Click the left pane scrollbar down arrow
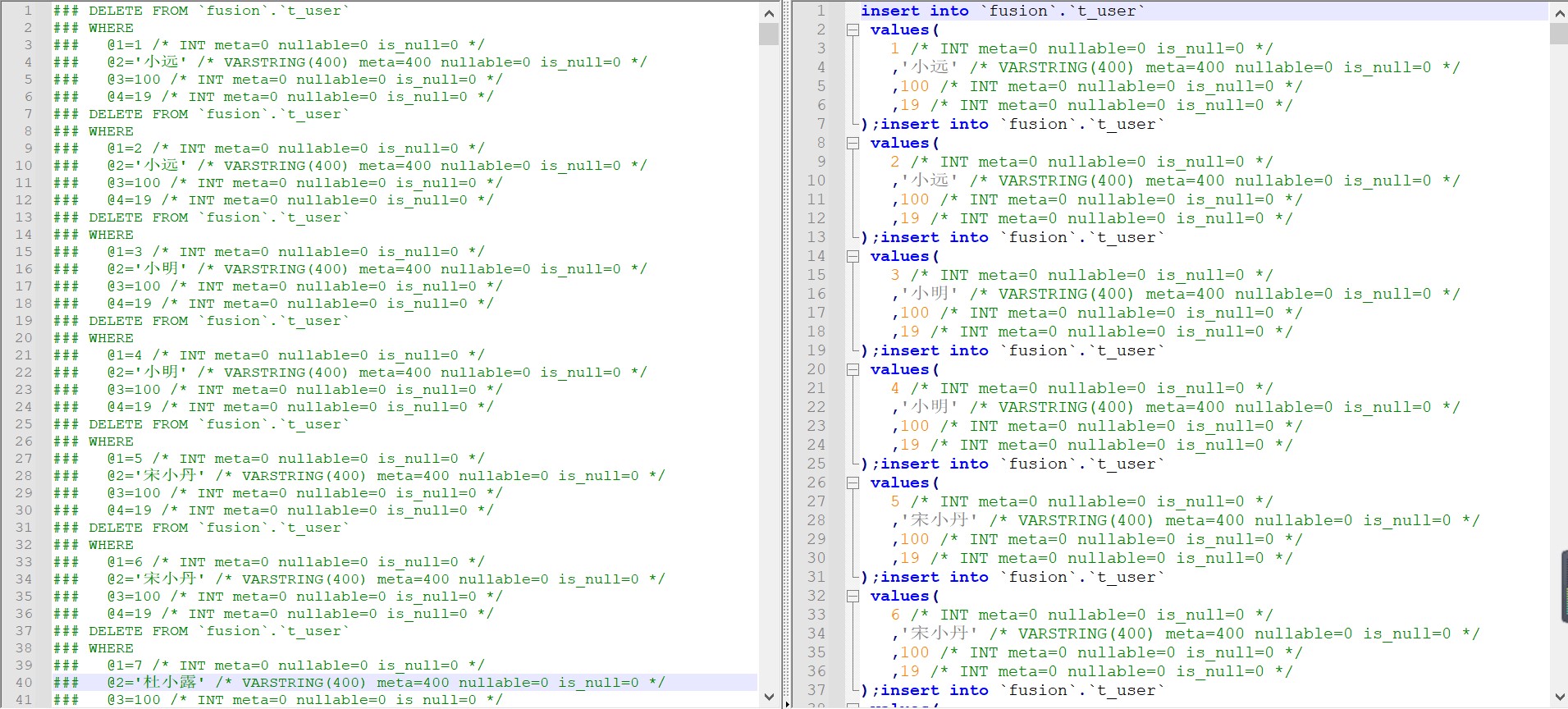Image resolution: width=1568 pixels, height=709 pixels. [x=769, y=697]
